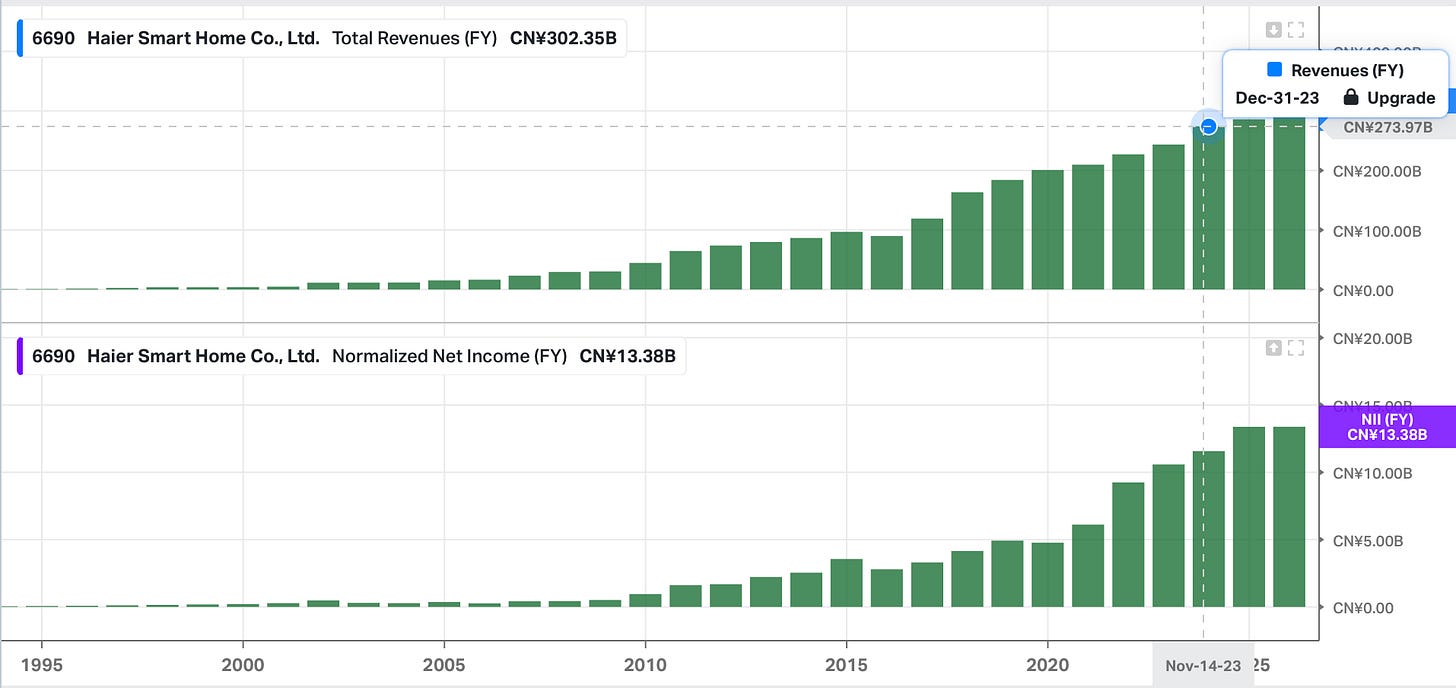
Task: Click the CN¥100.00B axis label
Action: [1377, 231]
